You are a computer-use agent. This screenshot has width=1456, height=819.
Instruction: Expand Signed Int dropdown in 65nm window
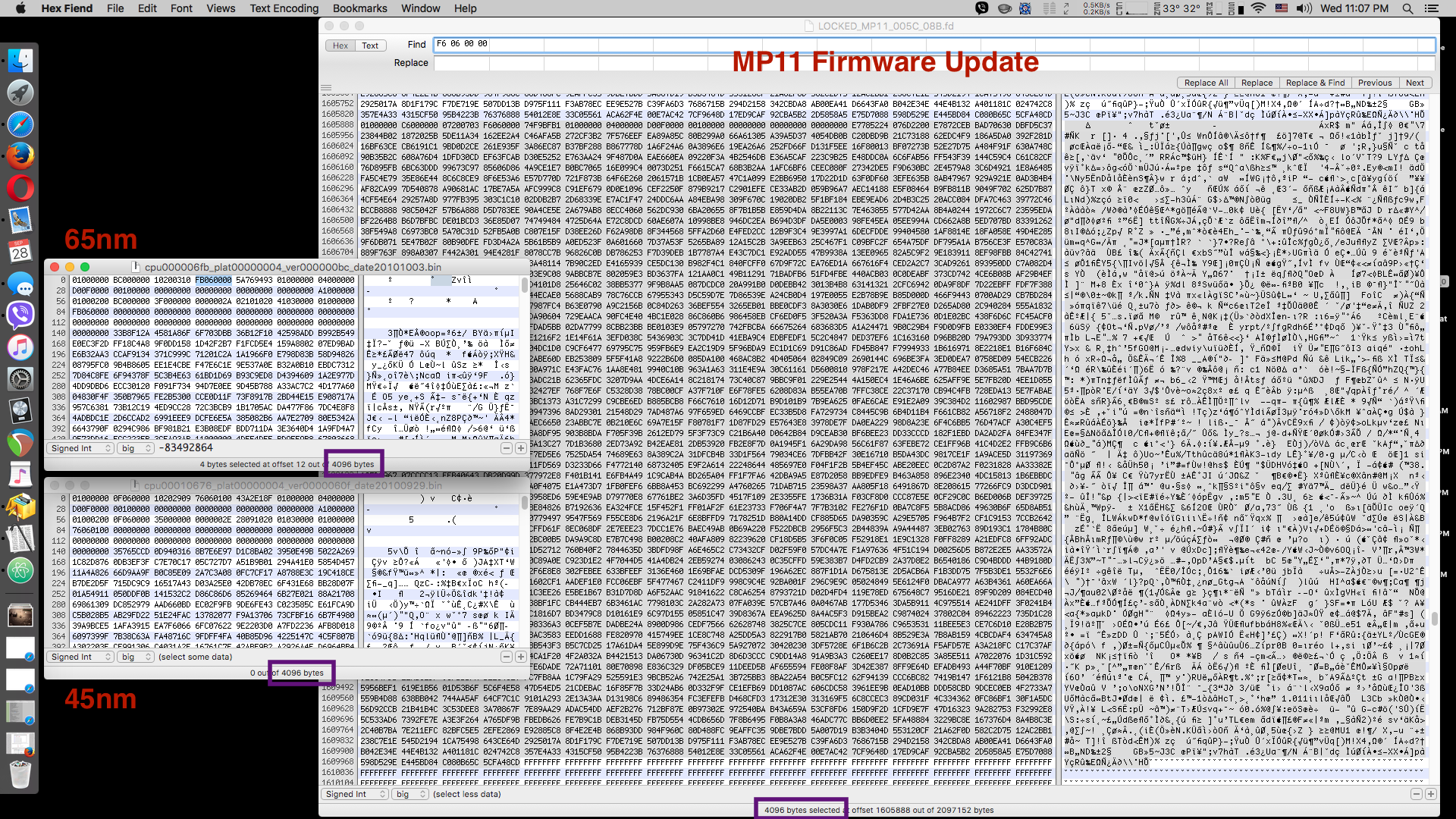point(80,448)
